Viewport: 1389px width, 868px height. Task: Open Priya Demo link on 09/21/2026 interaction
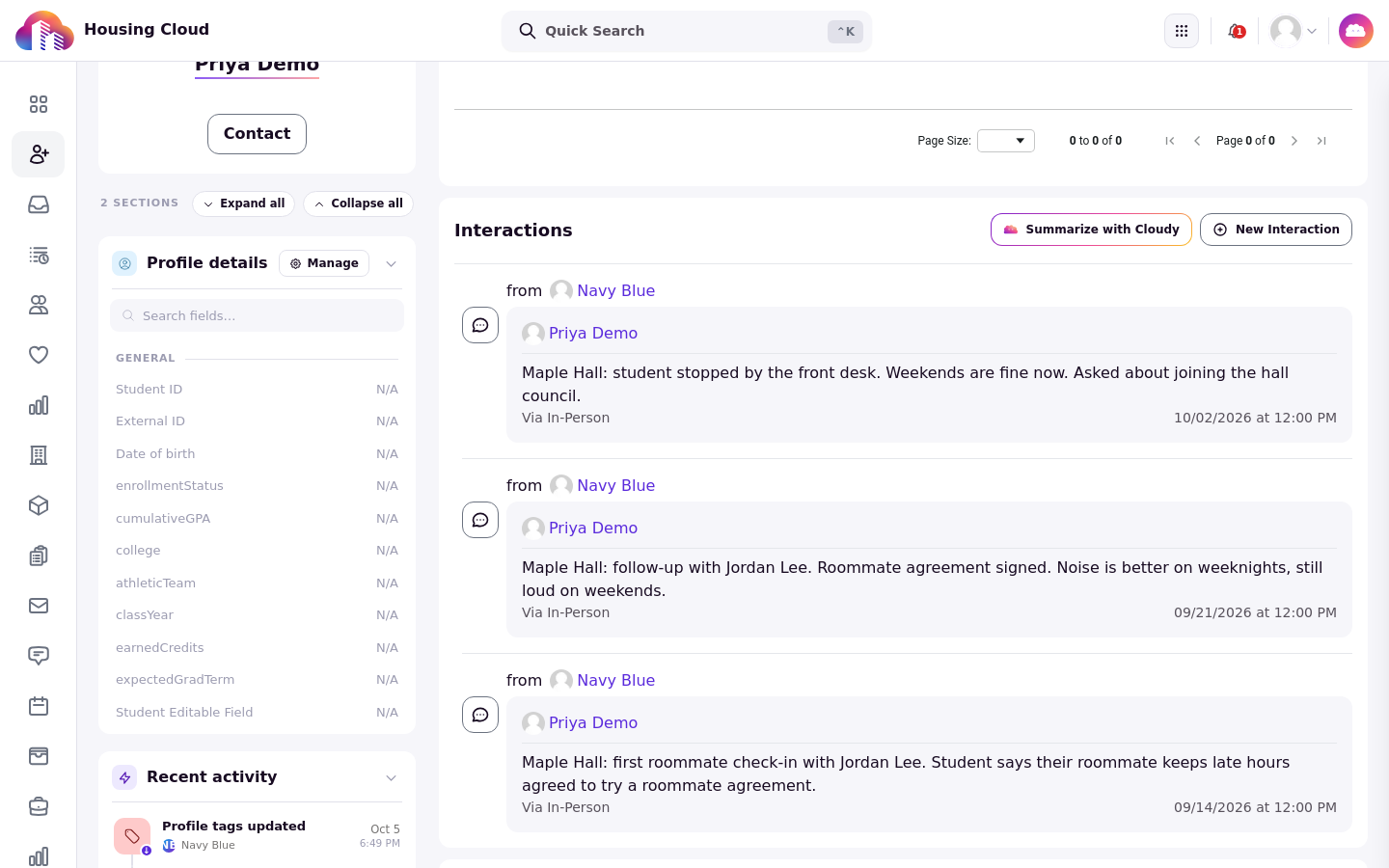[593, 528]
